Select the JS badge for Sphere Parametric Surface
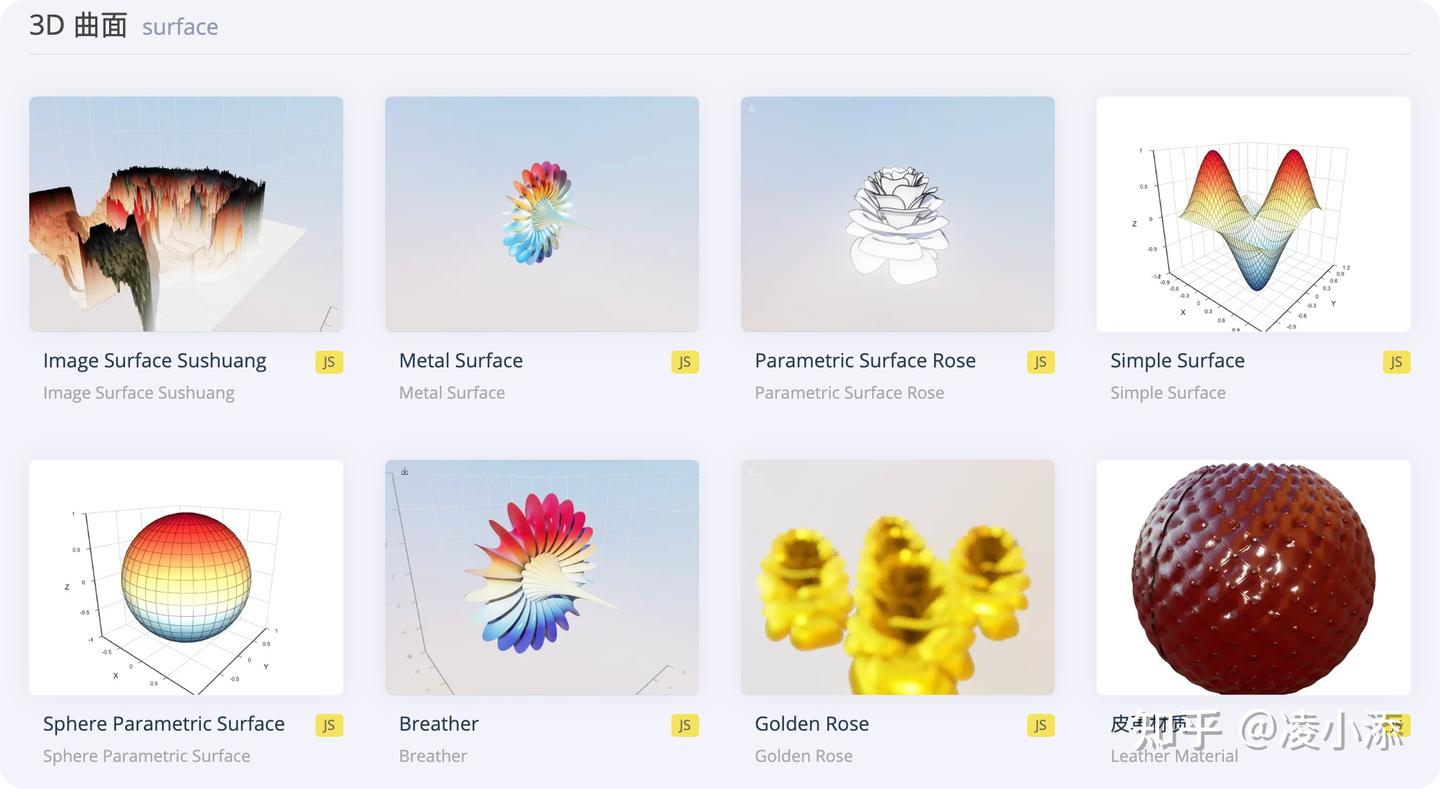 [329, 726]
